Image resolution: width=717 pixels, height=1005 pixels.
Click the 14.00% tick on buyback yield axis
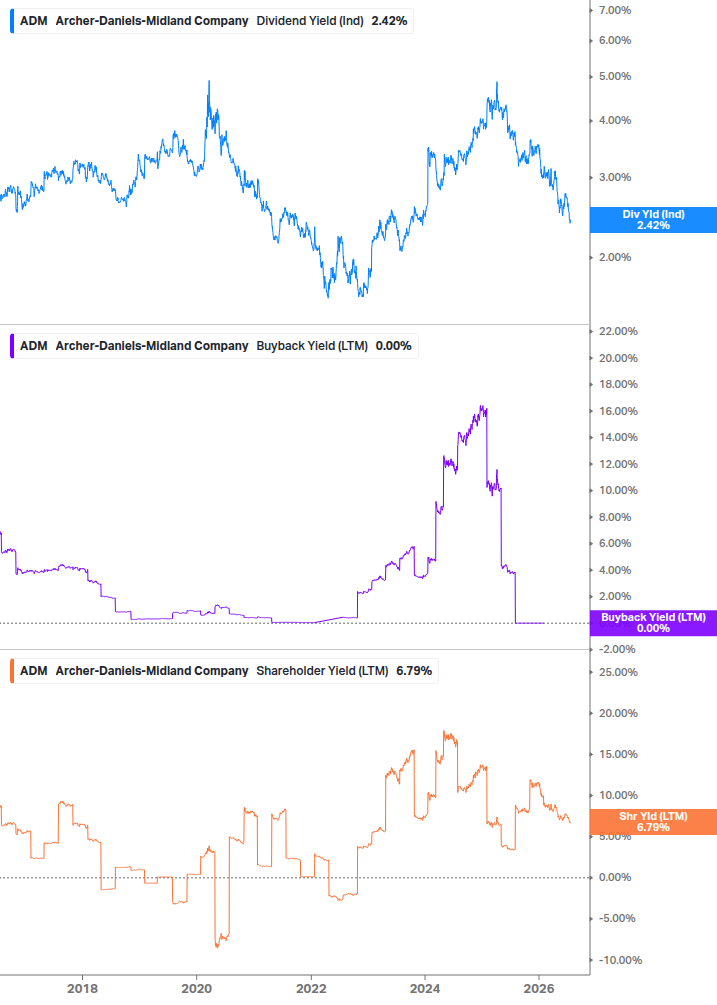click(618, 438)
